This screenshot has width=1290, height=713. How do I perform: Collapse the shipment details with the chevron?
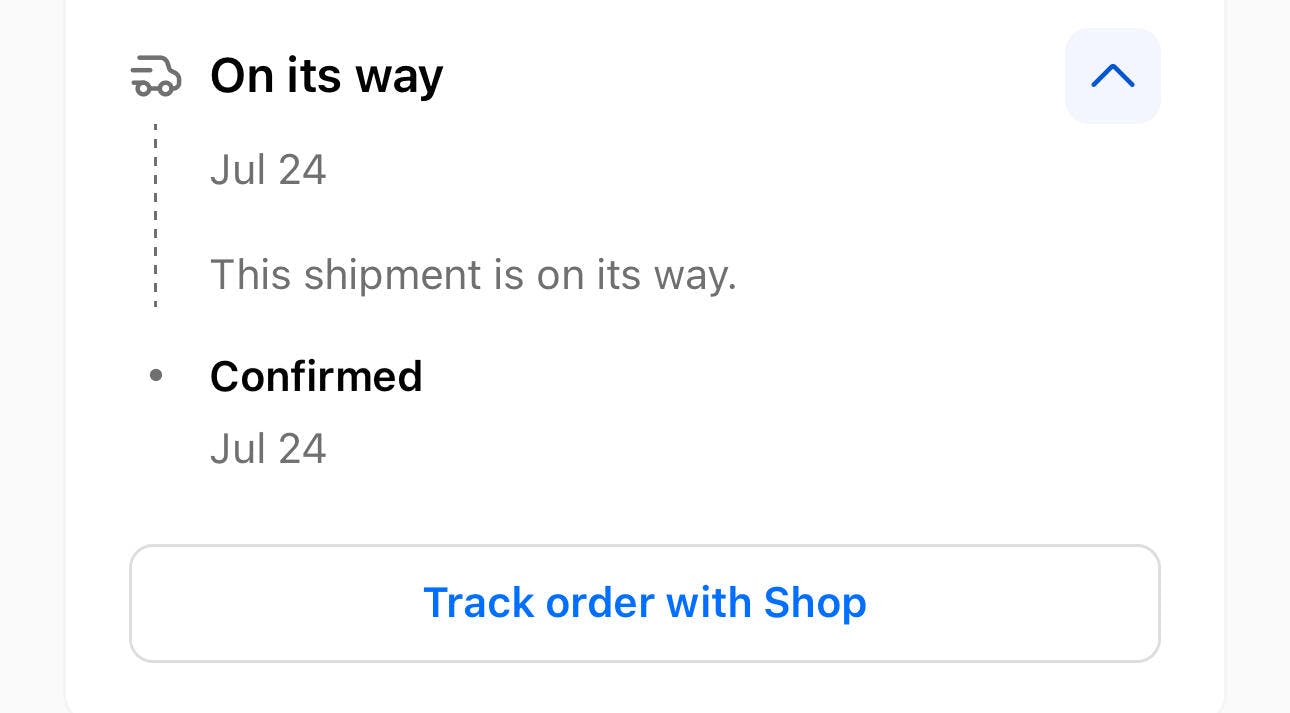(1113, 76)
